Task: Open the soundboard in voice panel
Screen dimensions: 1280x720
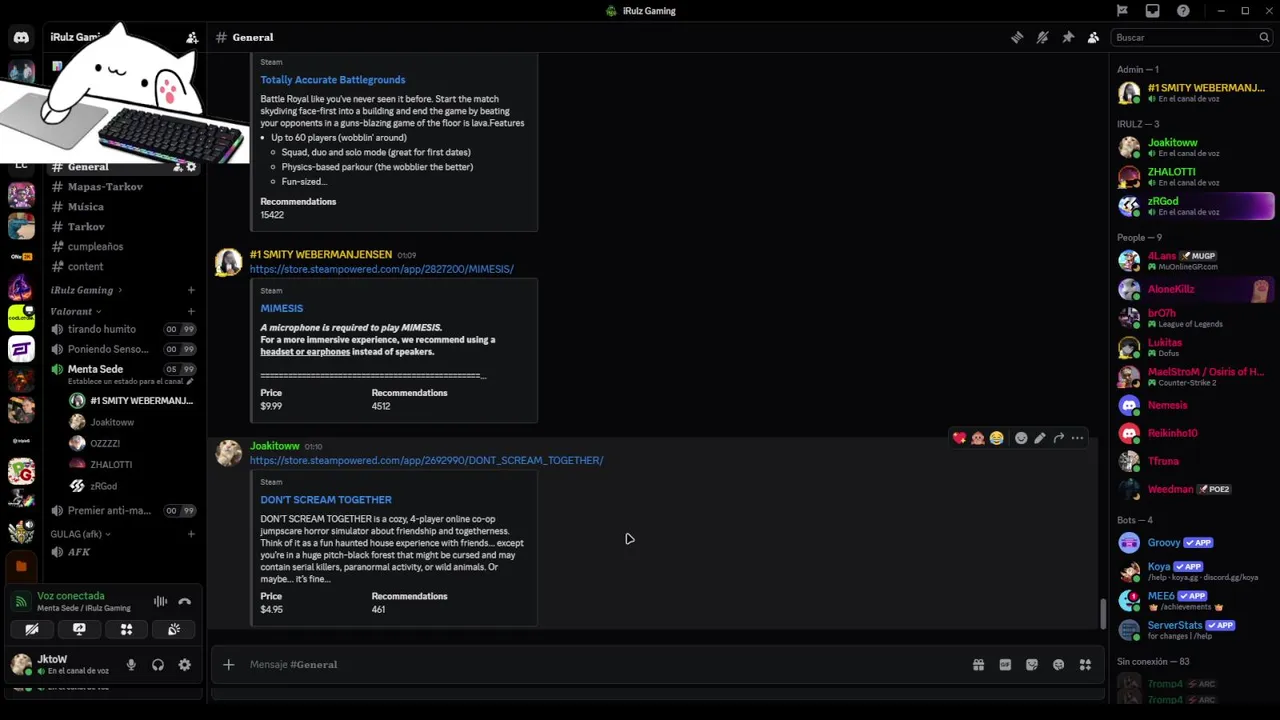Action: click(x=174, y=629)
